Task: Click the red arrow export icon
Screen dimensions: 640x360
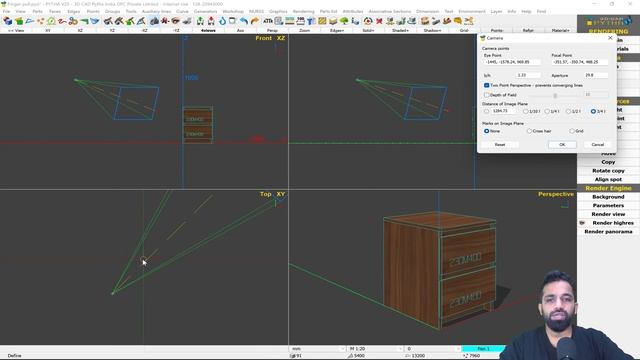Action: click(211, 21)
